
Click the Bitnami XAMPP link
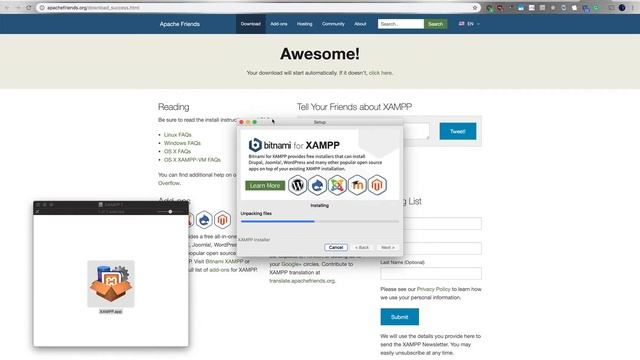coord(224,261)
